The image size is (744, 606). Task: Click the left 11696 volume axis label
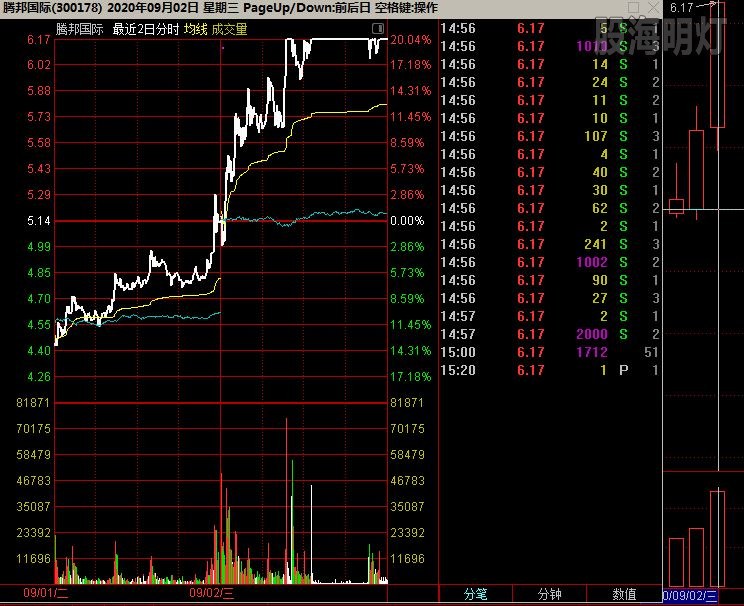point(33,559)
